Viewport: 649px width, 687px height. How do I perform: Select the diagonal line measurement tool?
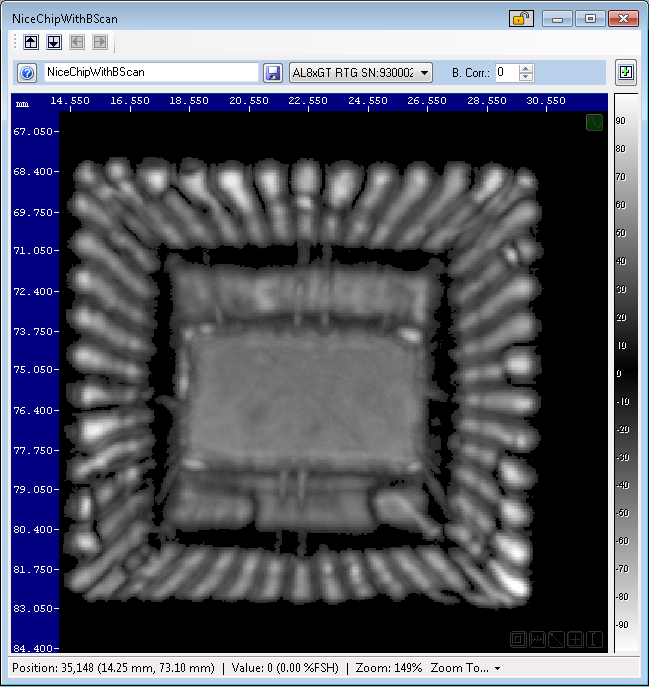pos(557,639)
